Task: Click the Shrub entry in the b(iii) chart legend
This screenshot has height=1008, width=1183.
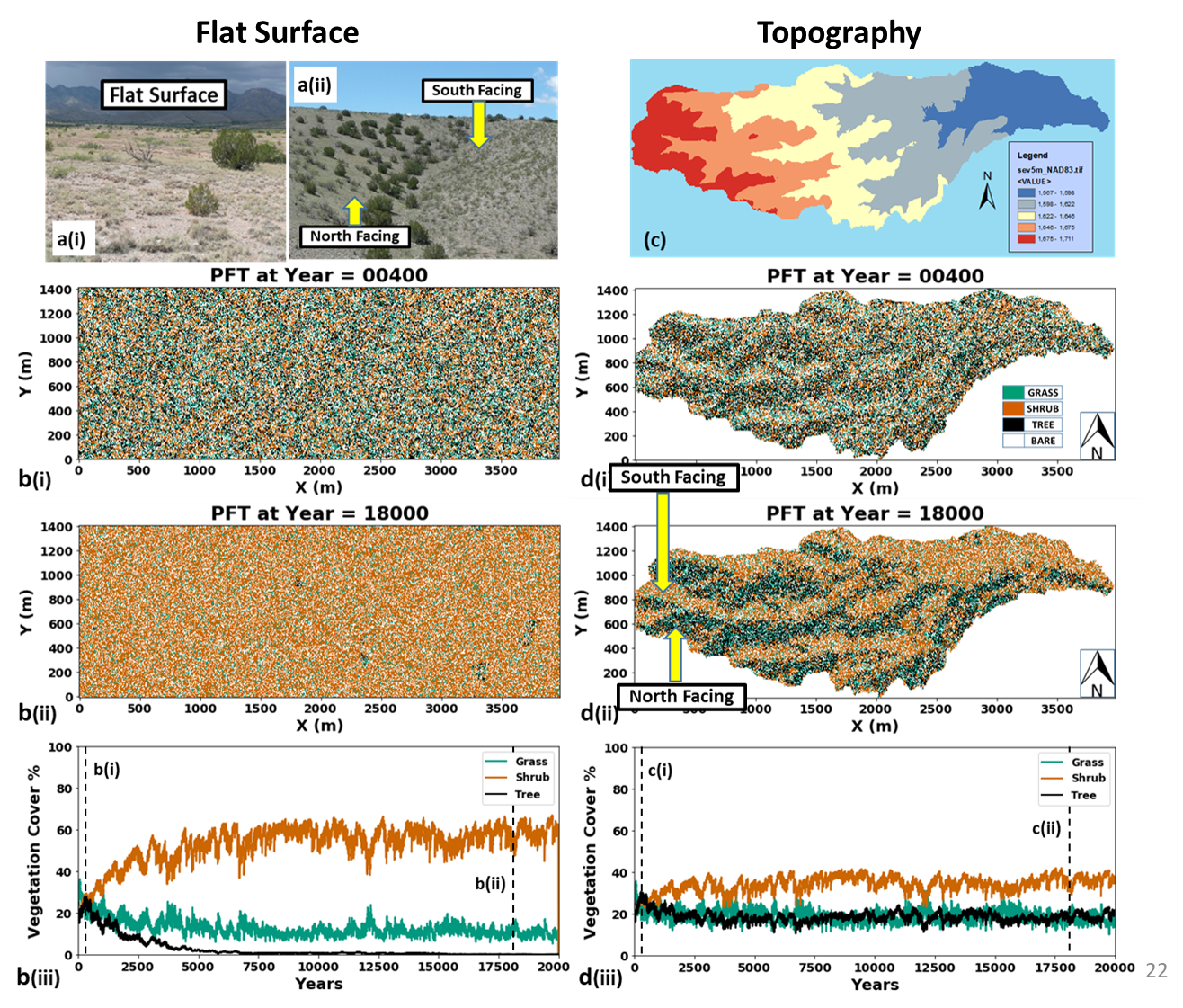Action: pos(519,778)
